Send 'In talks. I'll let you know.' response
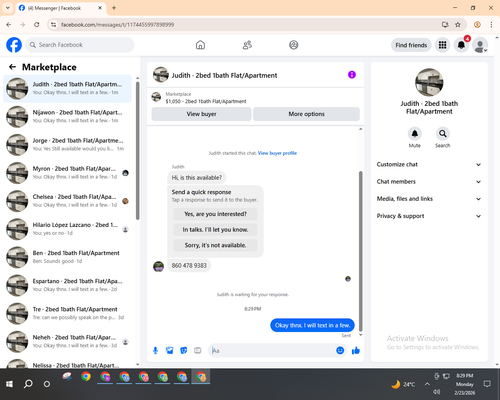 point(215,230)
